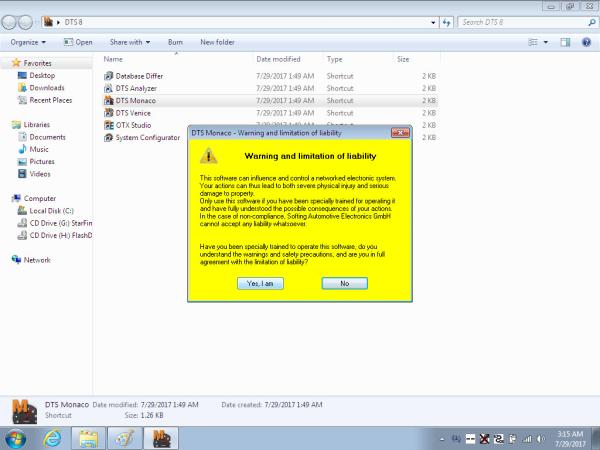Switch to Windows Explorer taskbar button

[88, 439]
